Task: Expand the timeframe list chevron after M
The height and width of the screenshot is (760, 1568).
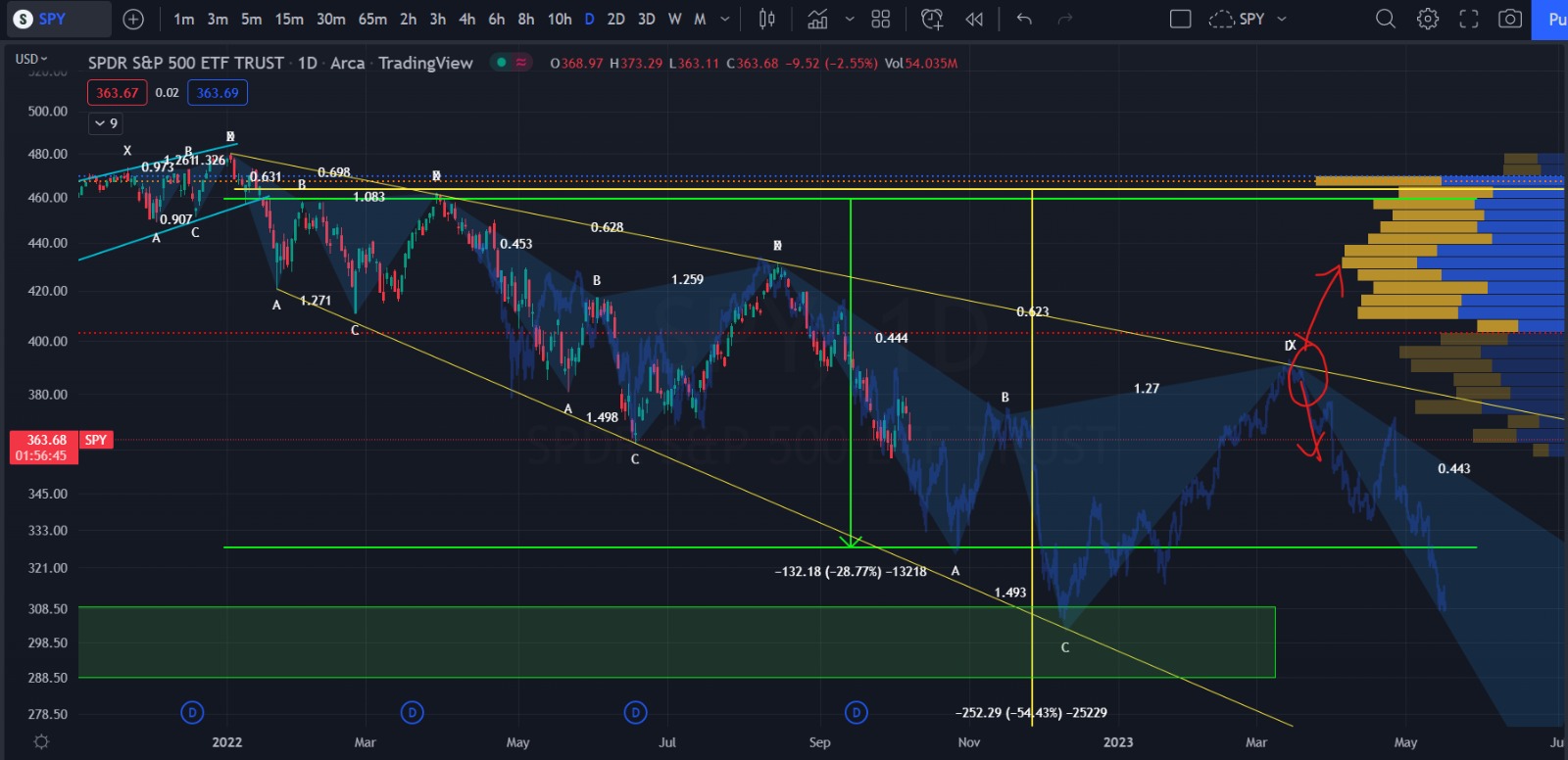Action: (x=725, y=19)
